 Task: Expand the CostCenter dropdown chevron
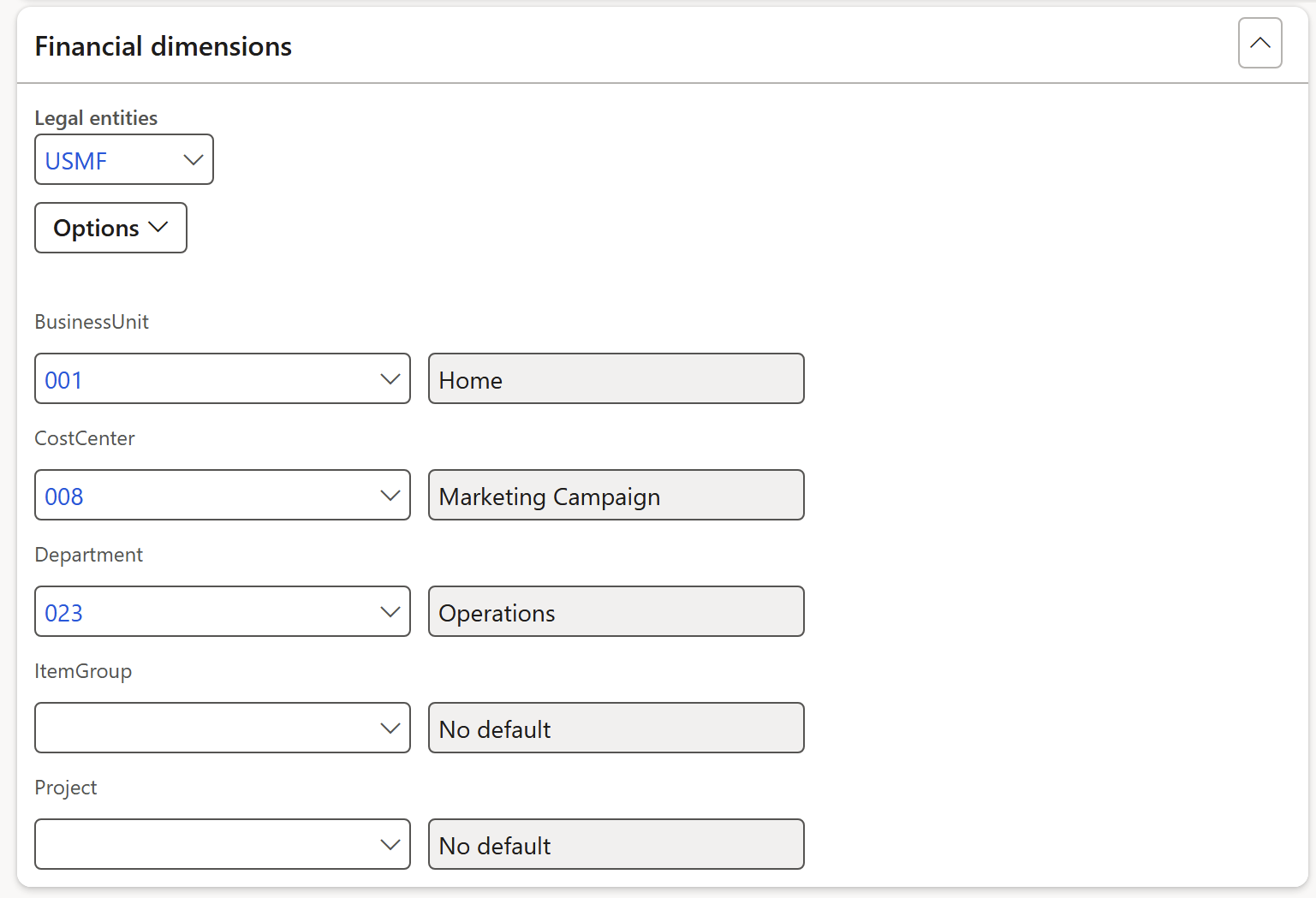pos(390,496)
